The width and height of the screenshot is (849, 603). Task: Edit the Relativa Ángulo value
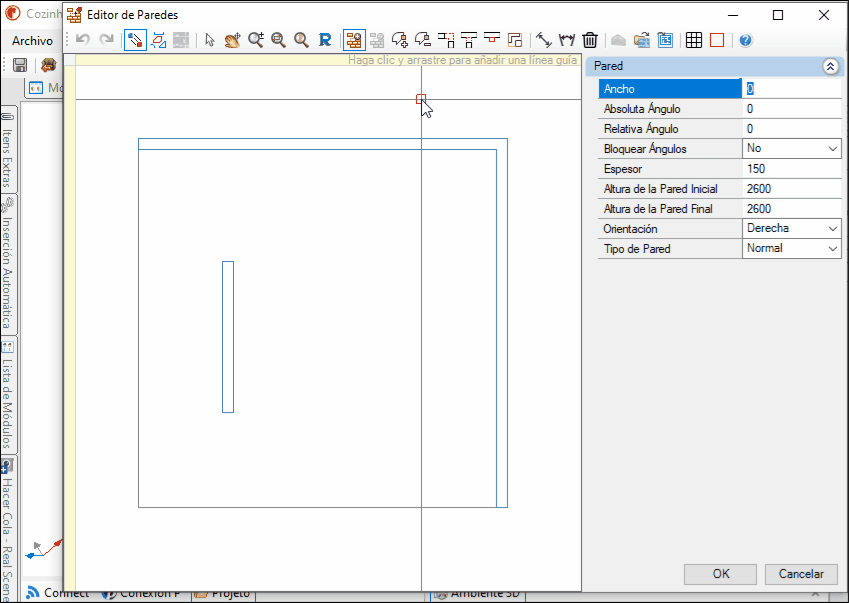[791, 129]
